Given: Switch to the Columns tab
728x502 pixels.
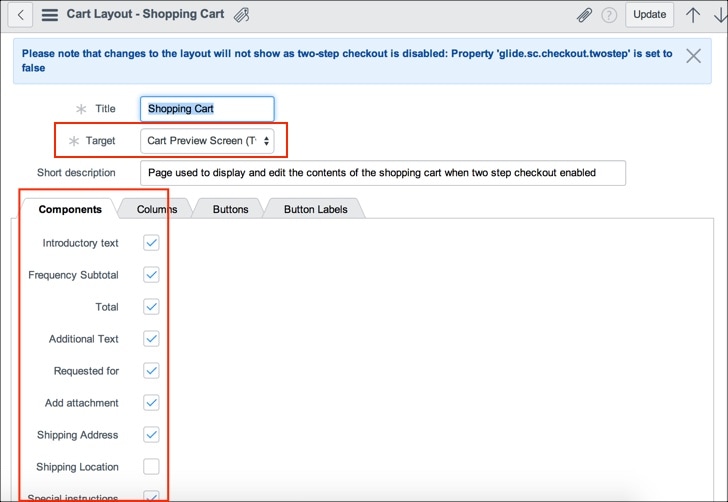Looking at the screenshot, I should pos(157,209).
